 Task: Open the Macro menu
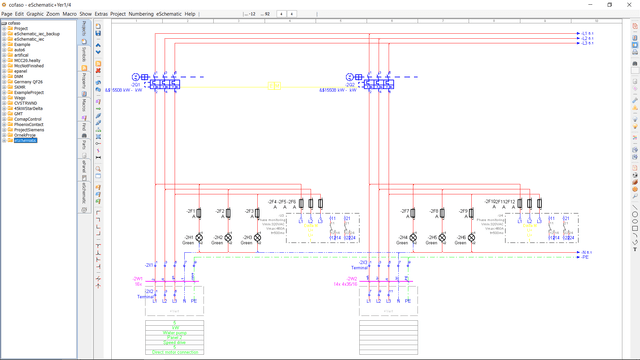[x=69, y=14]
